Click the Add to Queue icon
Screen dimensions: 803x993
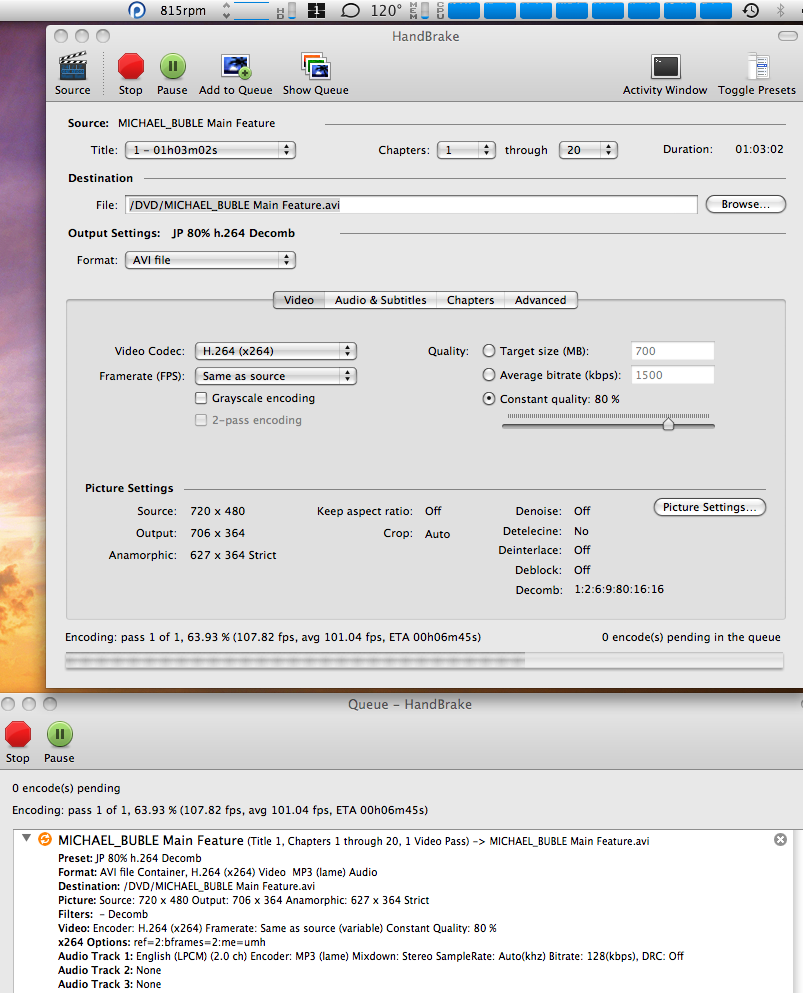coord(236,66)
